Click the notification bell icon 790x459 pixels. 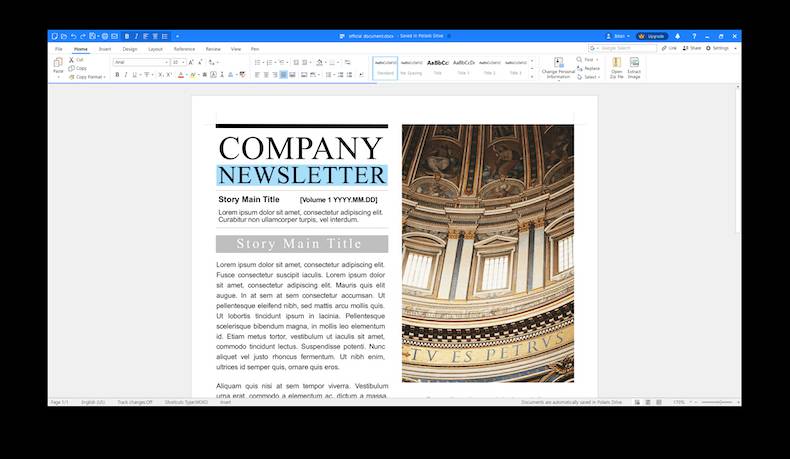coord(679,36)
